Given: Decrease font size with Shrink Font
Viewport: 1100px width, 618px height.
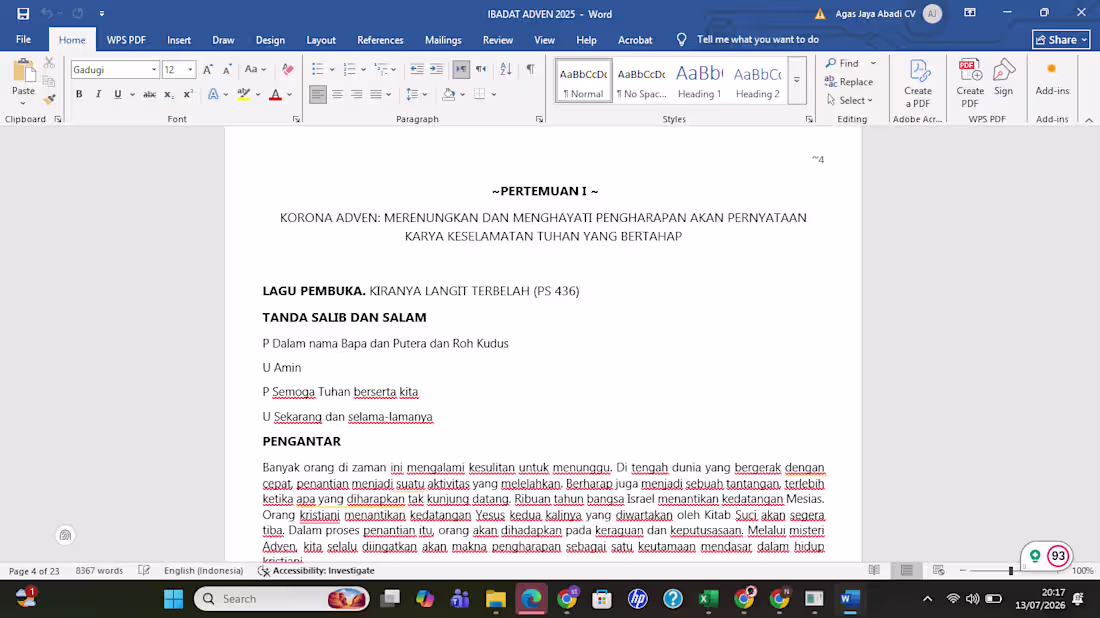Looking at the screenshot, I should click(x=227, y=69).
